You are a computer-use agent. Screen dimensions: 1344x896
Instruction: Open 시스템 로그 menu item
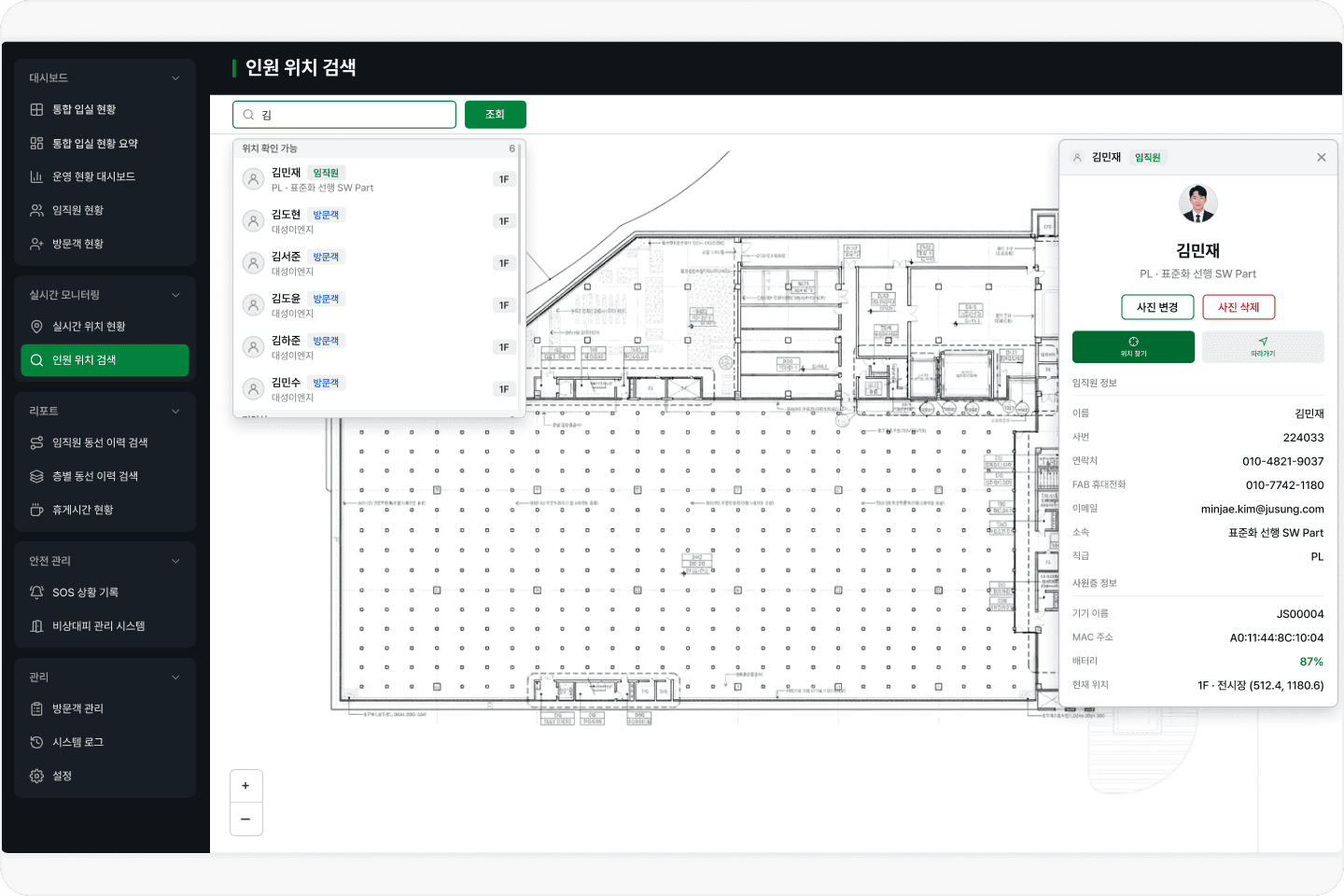click(105, 742)
